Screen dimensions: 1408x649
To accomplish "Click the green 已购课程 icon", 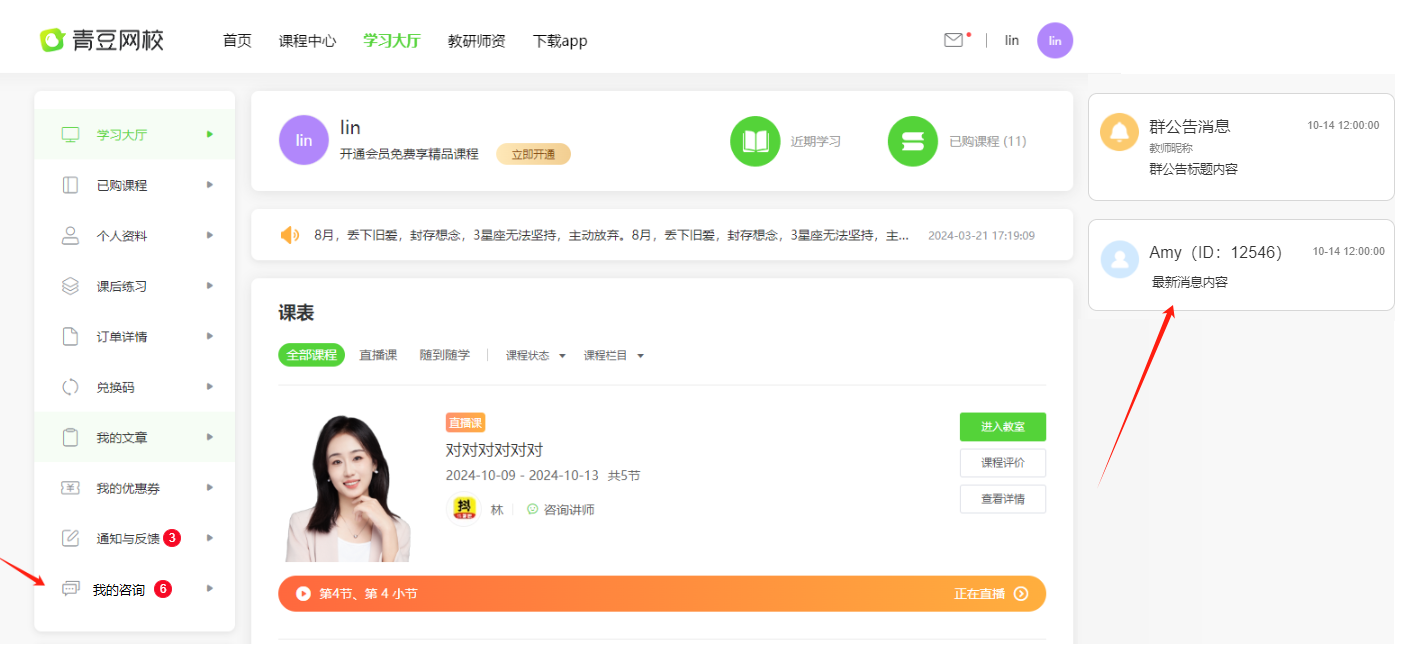I will click(912, 141).
